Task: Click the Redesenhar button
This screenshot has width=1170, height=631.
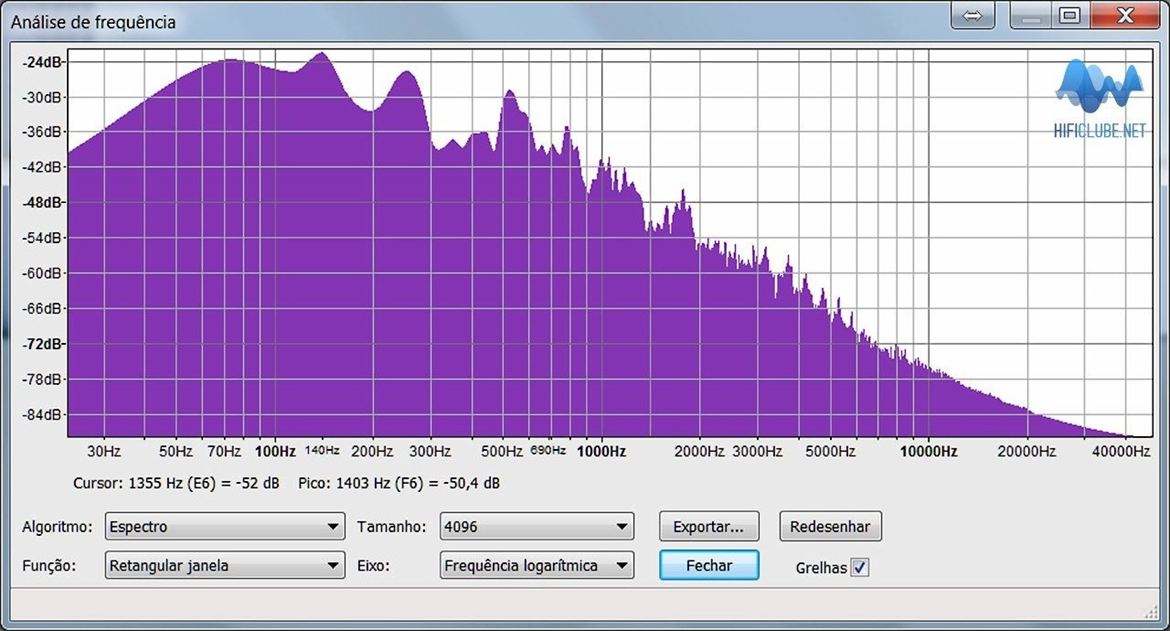Action: (x=830, y=526)
